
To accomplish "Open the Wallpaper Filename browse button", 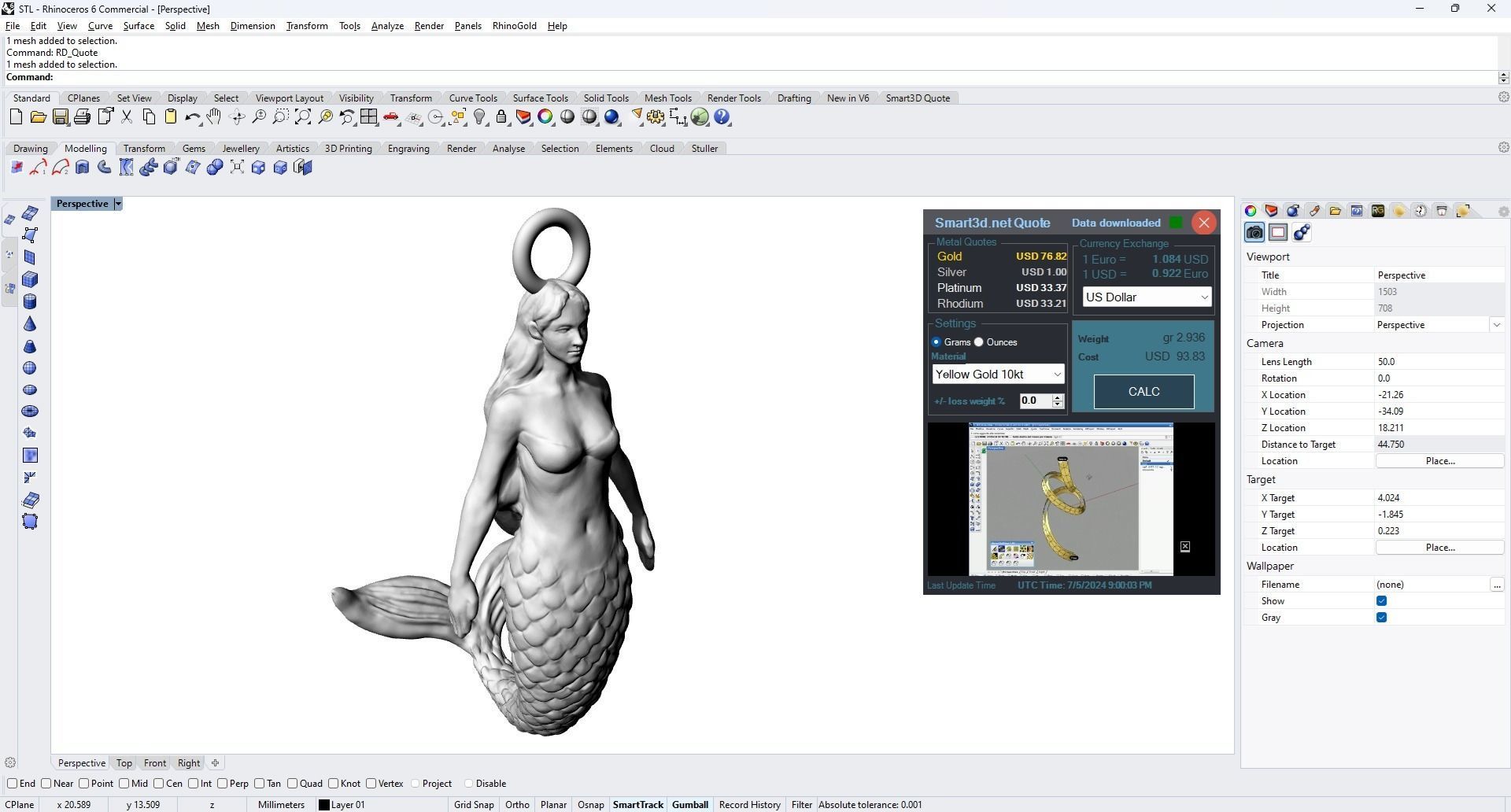I will 1497,585.
